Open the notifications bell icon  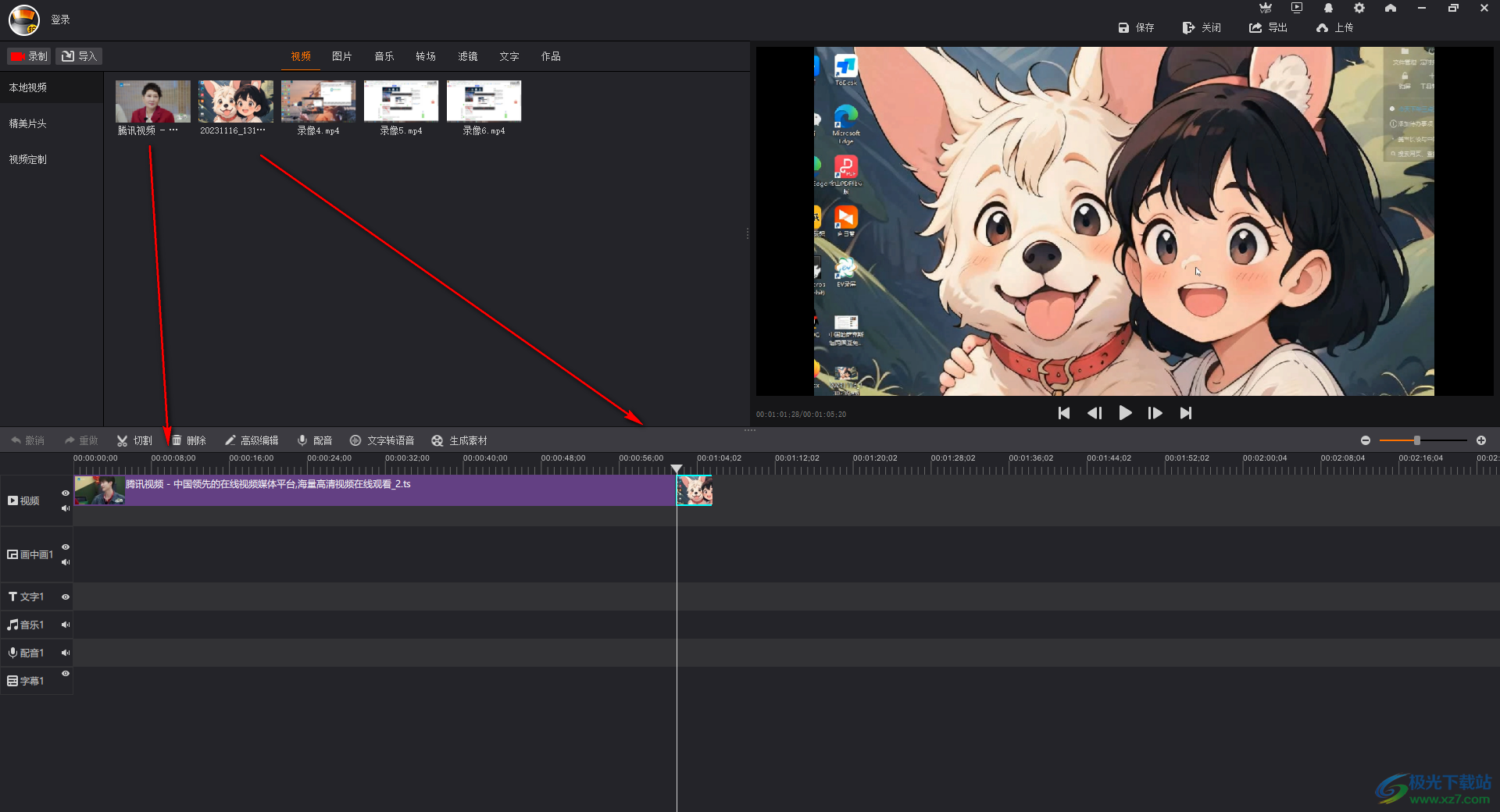coord(1328,8)
